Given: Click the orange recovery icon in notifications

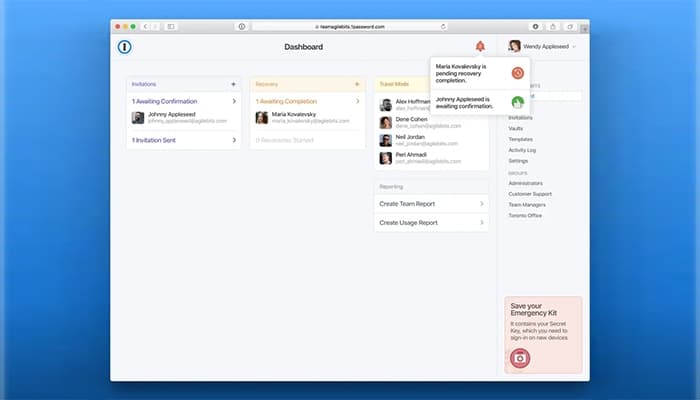Looking at the screenshot, I should 517,73.
